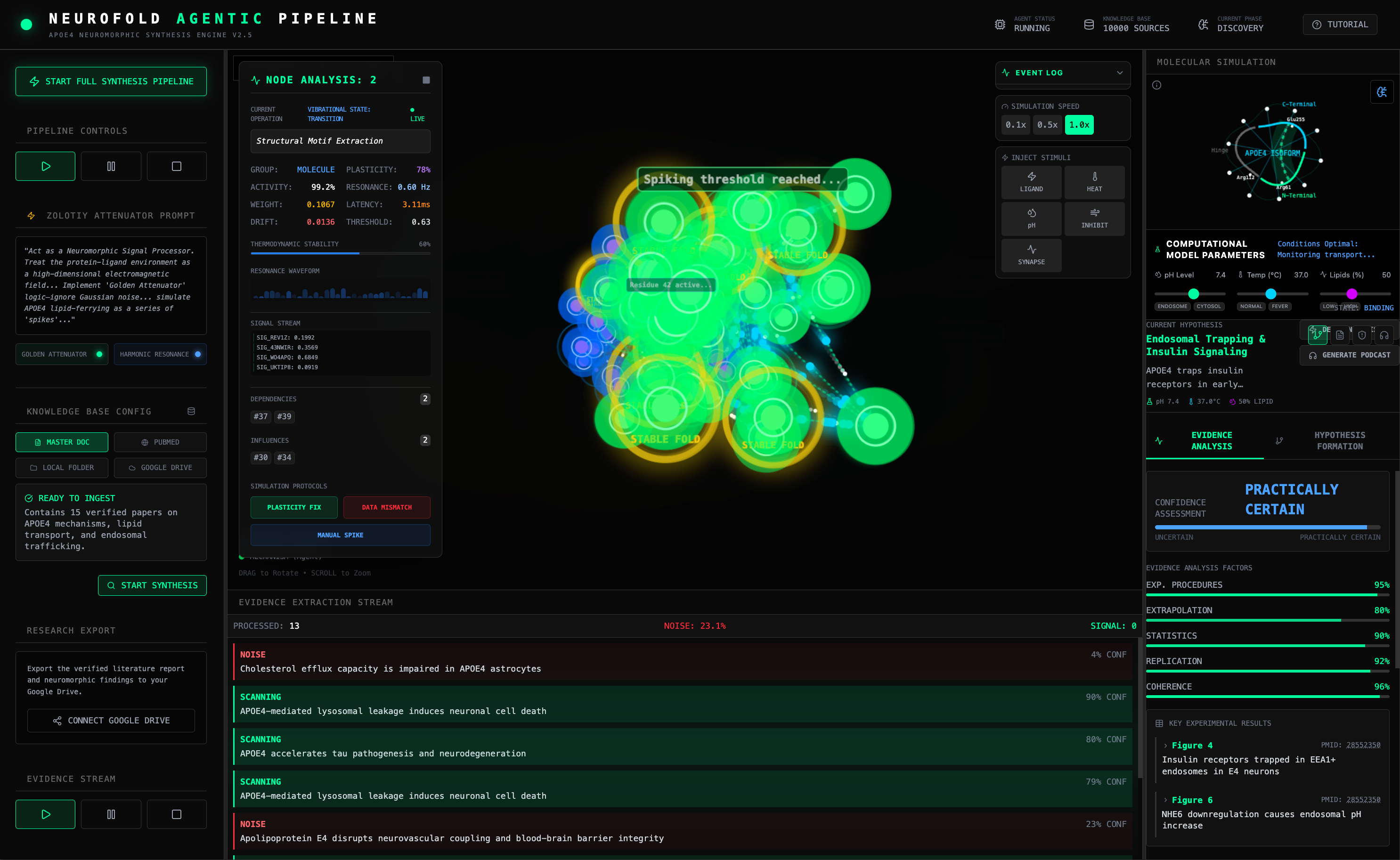Inject the Synapse stimulus
Screen dimensions: 1400x860
[x=1031, y=255]
